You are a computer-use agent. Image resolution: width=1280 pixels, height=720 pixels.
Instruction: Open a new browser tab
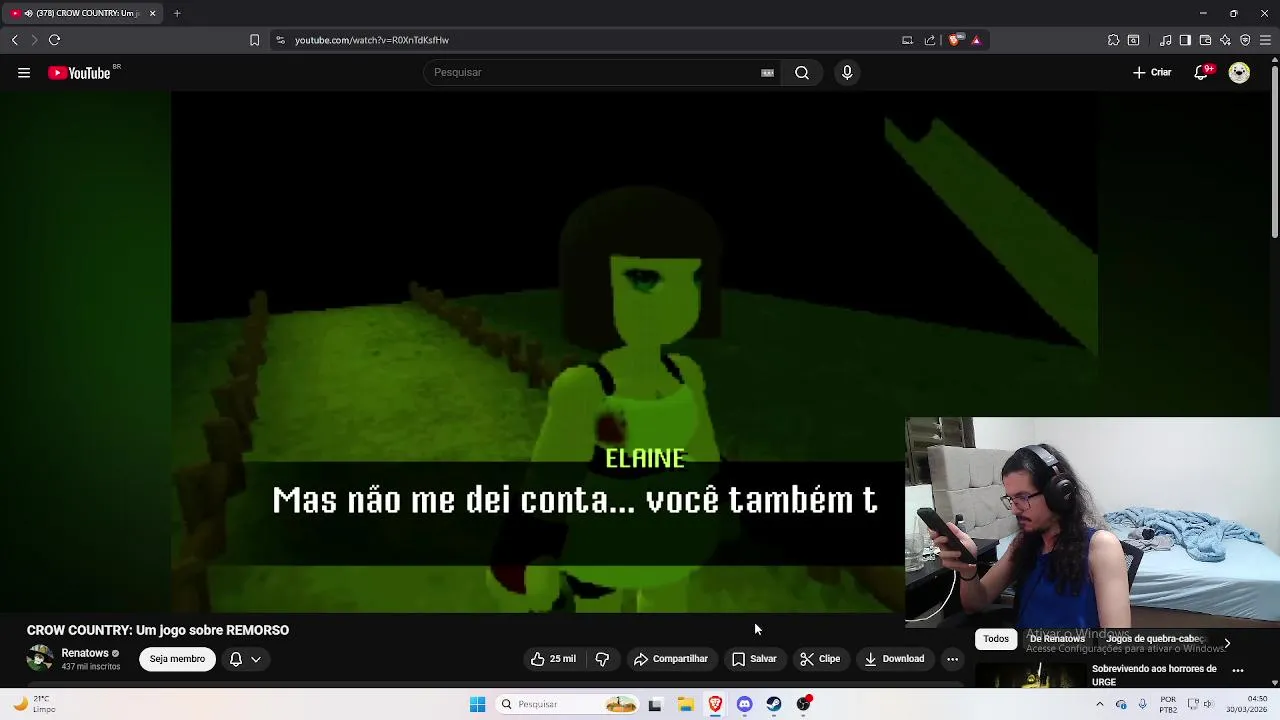point(177,13)
